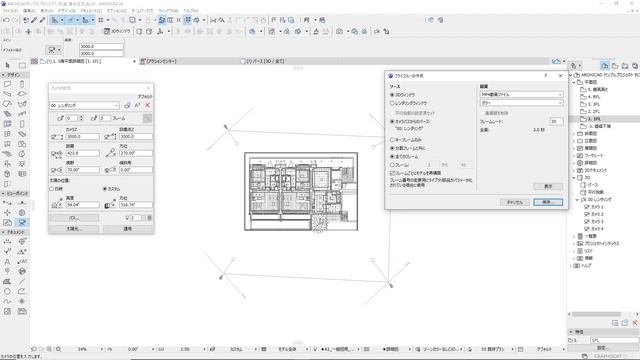The image size is (640, 360).
Task: Select the In-between Frames radio button
Action: coord(392,148)
